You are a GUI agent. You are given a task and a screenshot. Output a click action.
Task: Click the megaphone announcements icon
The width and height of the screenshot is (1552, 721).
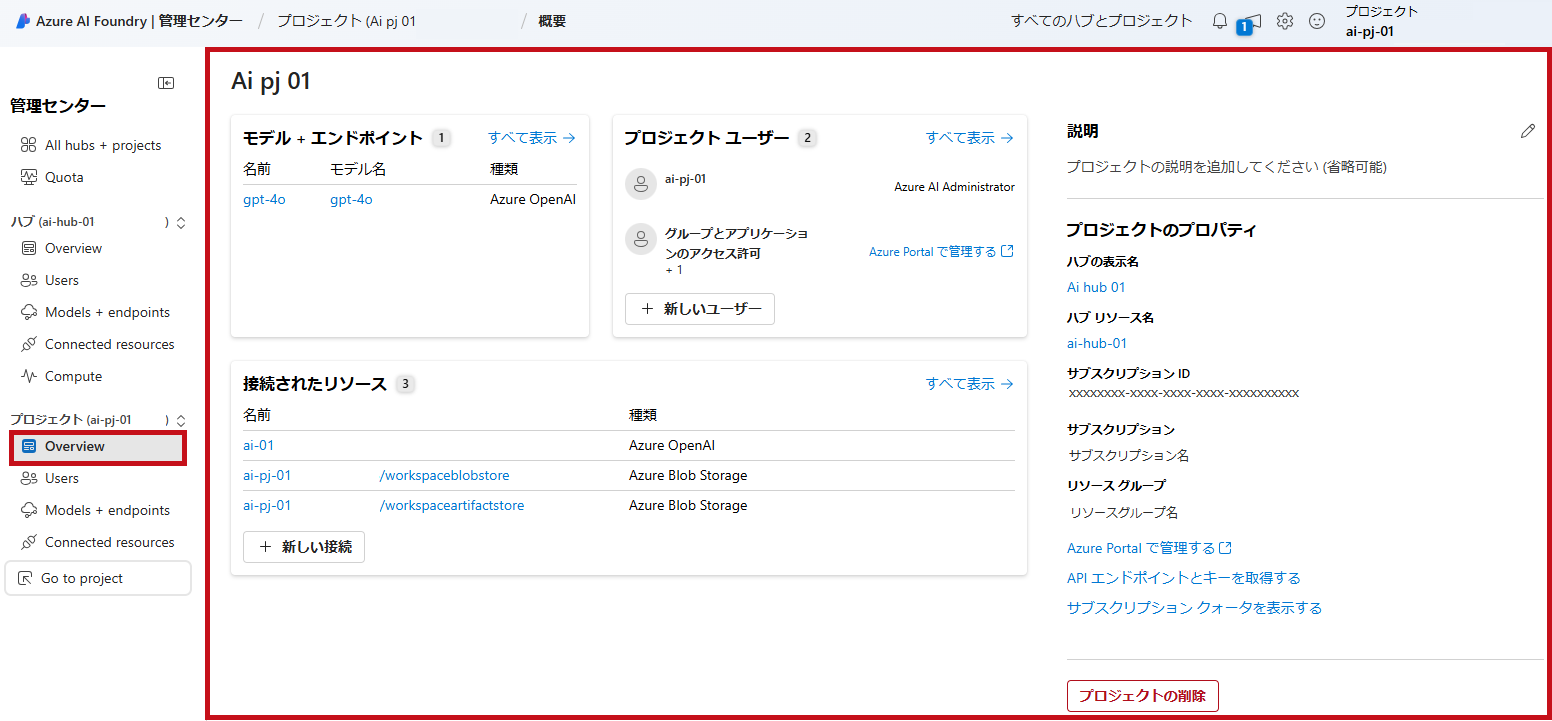[1252, 21]
